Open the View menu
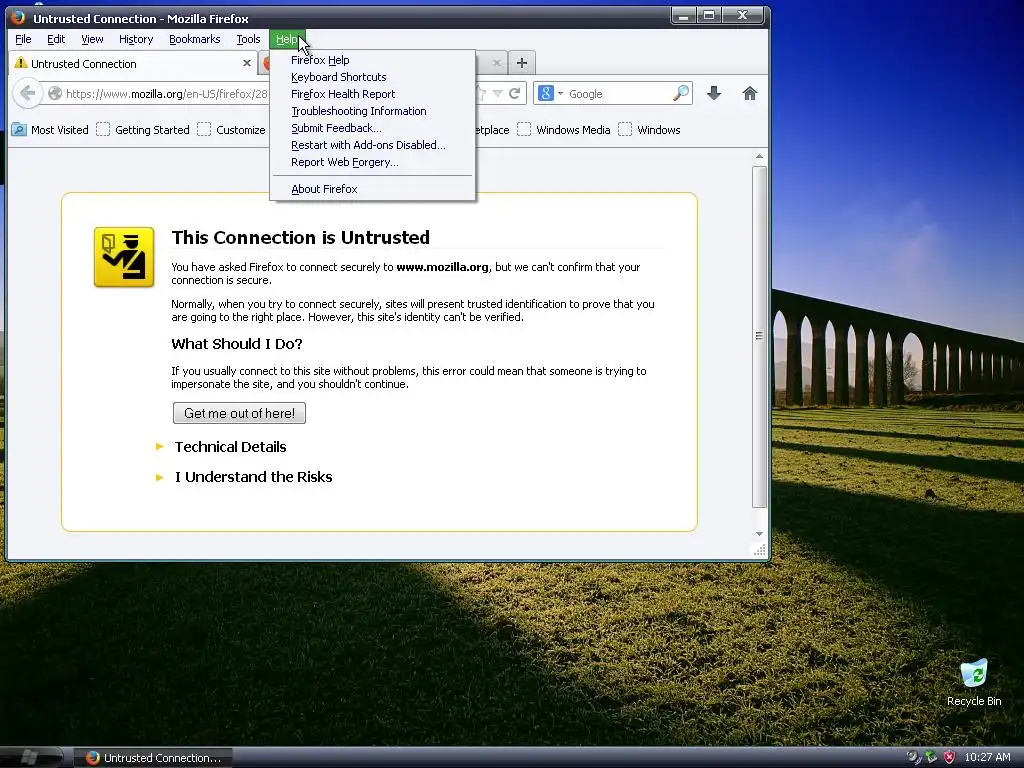 click(x=92, y=39)
